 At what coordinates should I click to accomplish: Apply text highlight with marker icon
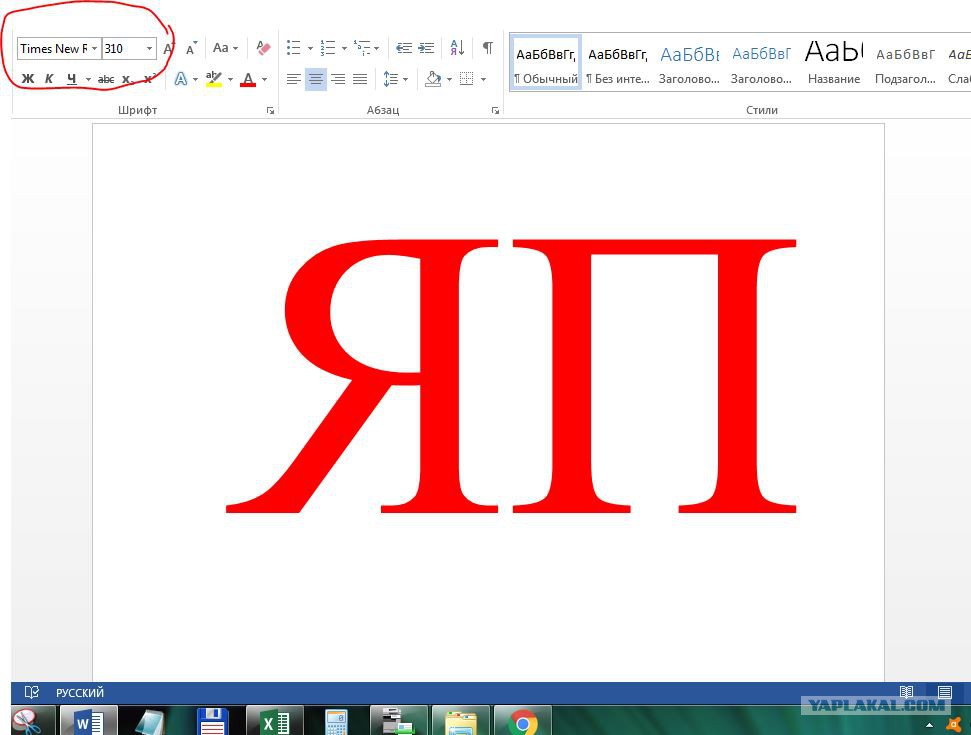[214, 79]
